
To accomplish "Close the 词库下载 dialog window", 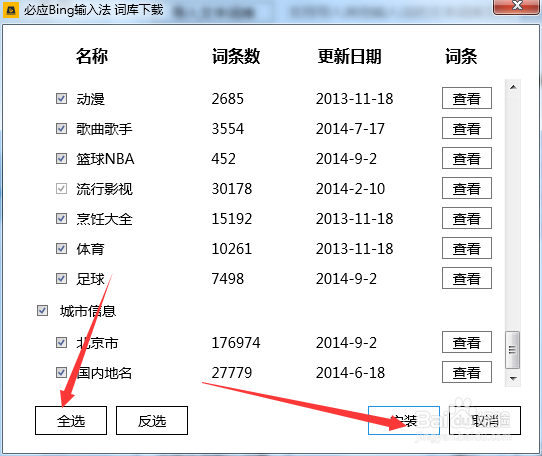I will (x=517, y=6).
